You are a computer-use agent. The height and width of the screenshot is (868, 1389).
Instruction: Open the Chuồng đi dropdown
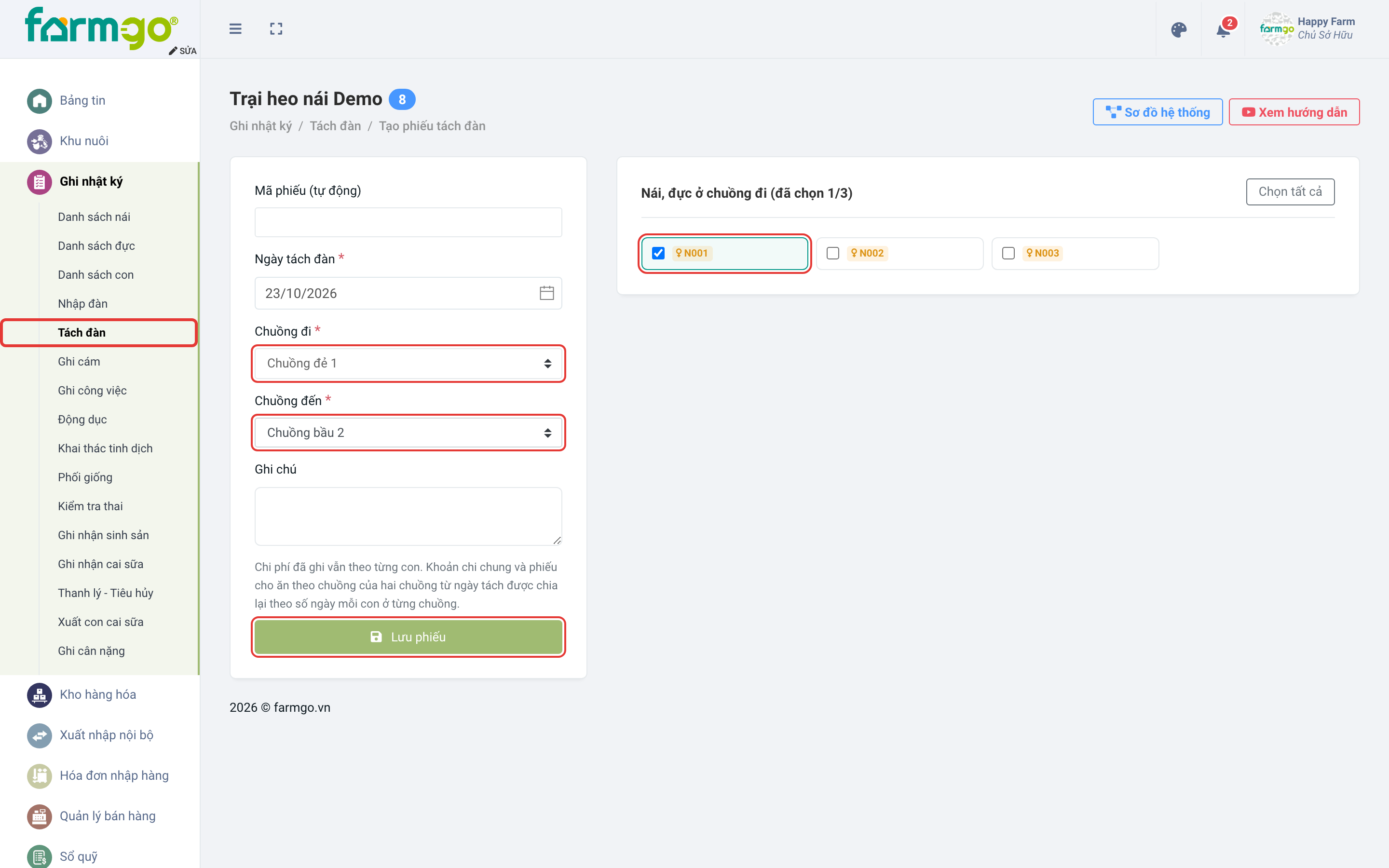click(x=408, y=364)
